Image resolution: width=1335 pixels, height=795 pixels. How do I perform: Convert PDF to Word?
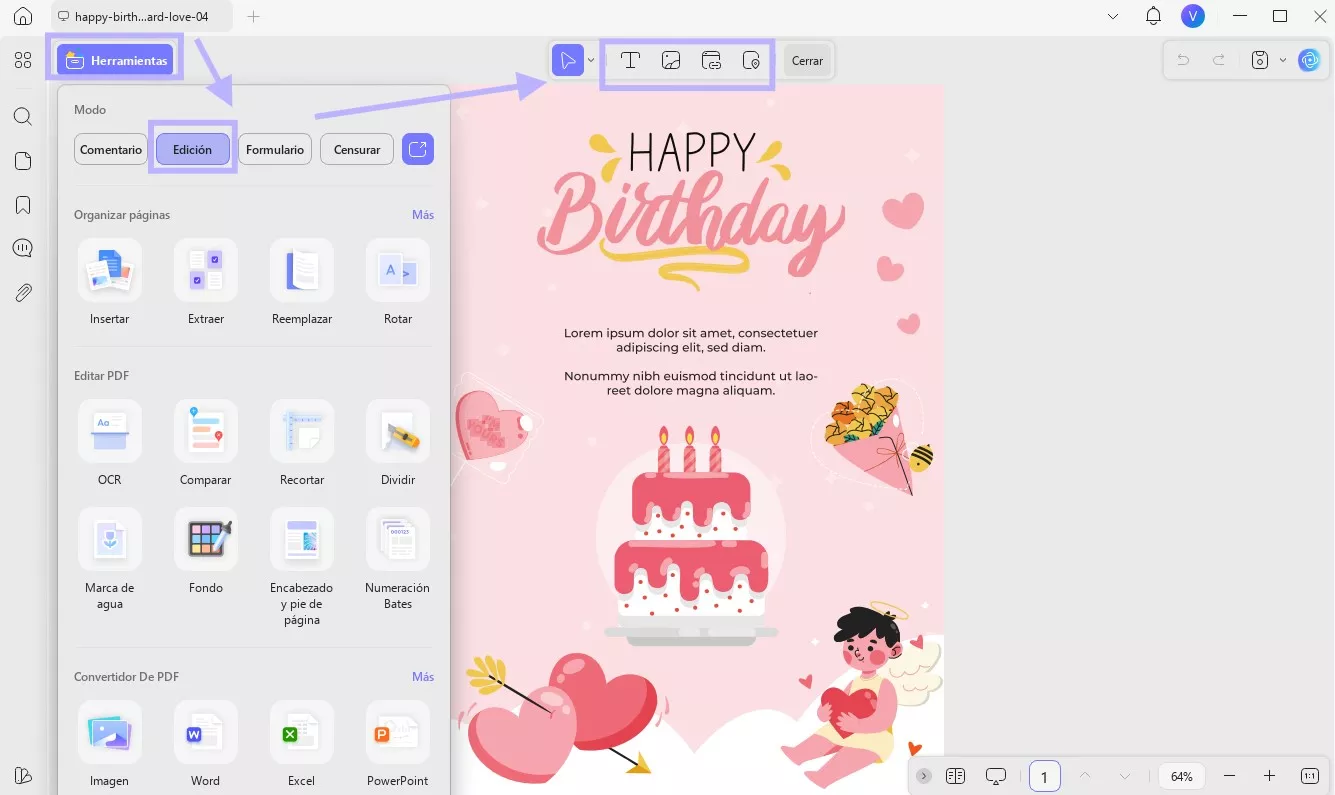(x=206, y=744)
